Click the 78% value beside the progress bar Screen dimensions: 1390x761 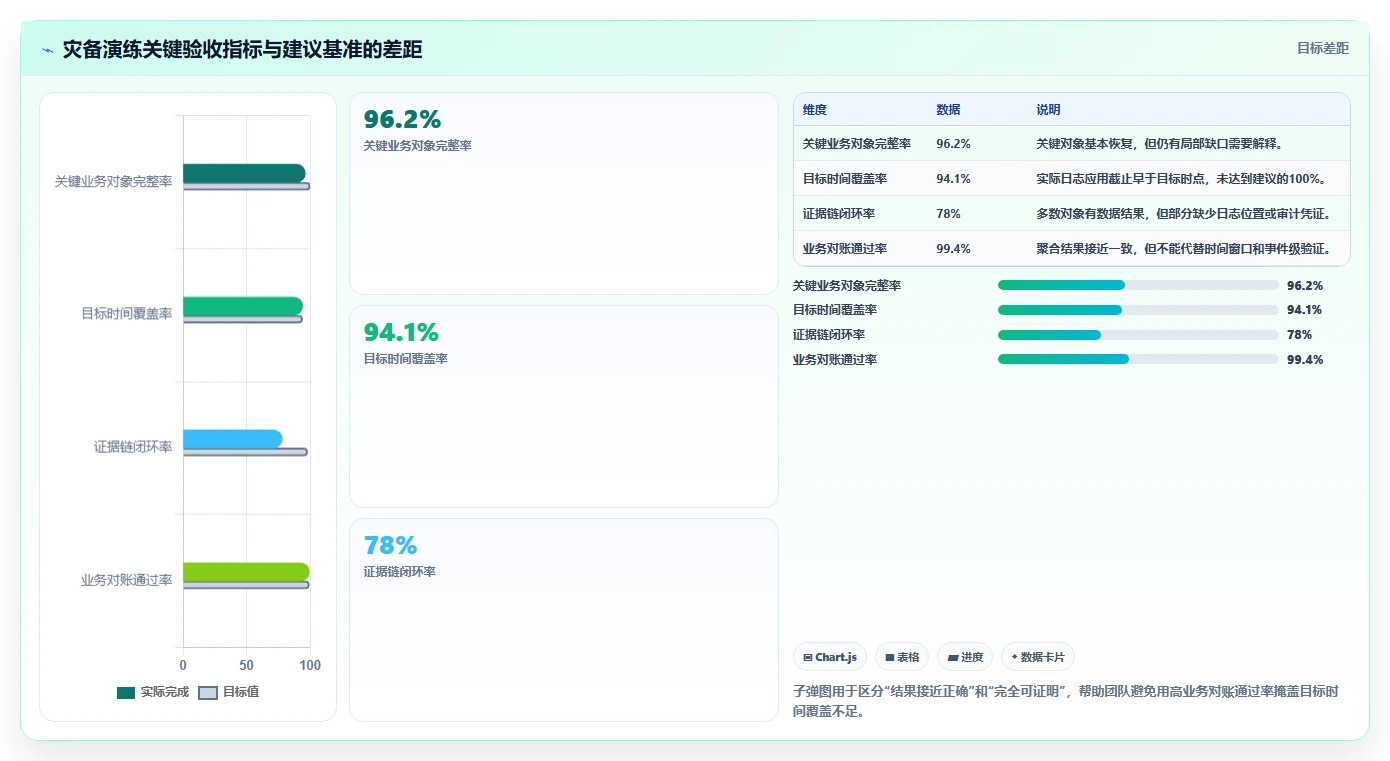(x=1300, y=335)
